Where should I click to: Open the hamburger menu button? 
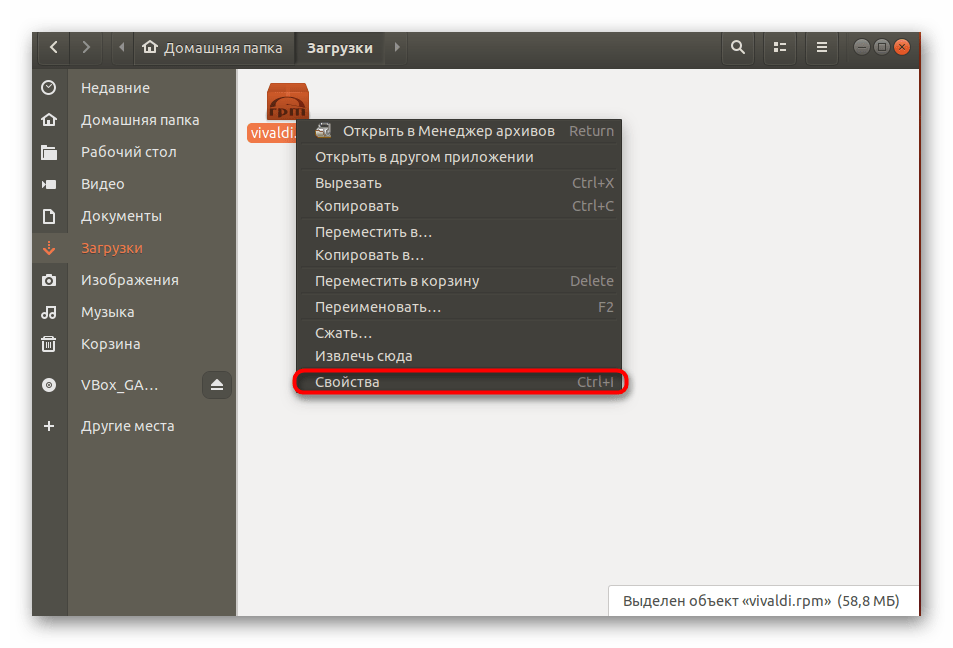click(821, 47)
